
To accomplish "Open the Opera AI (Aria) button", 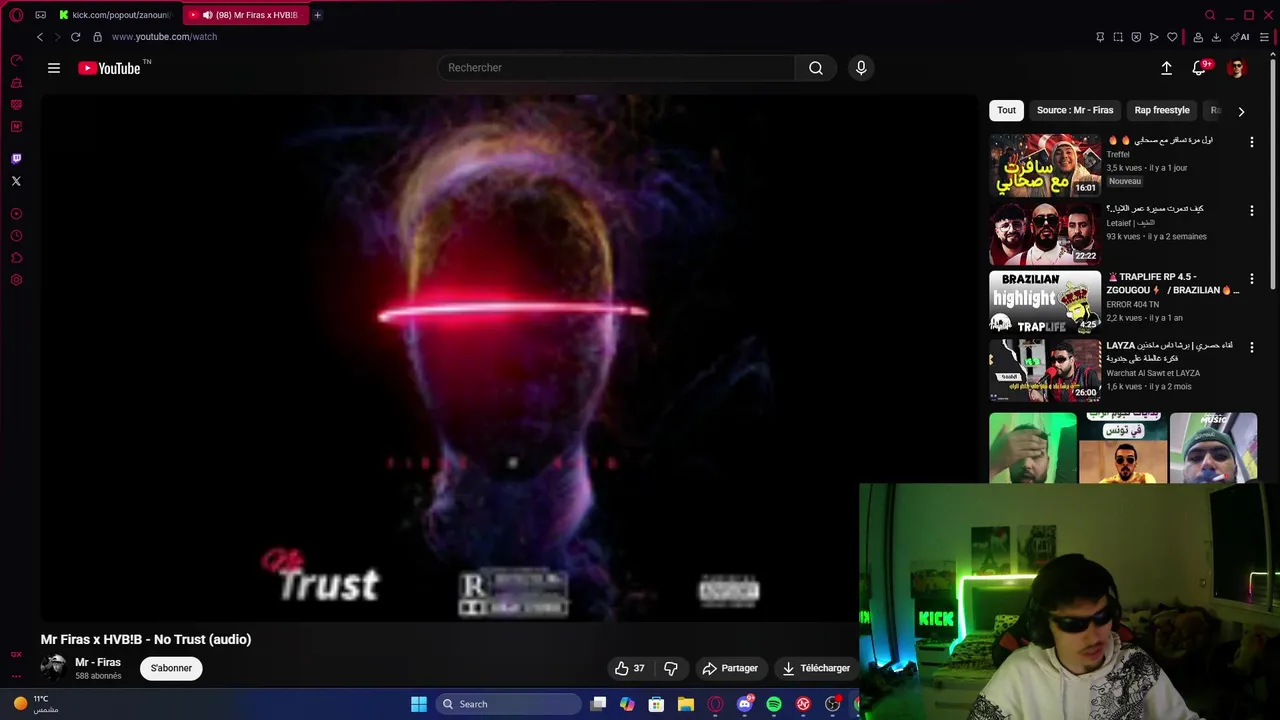I will (x=1241, y=37).
